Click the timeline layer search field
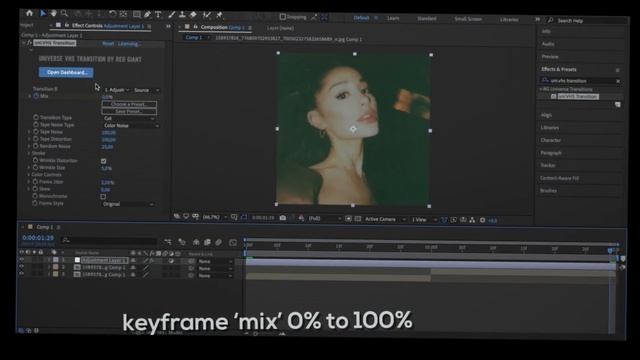This screenshot has width=640, height=360. [x=109, y=240]
